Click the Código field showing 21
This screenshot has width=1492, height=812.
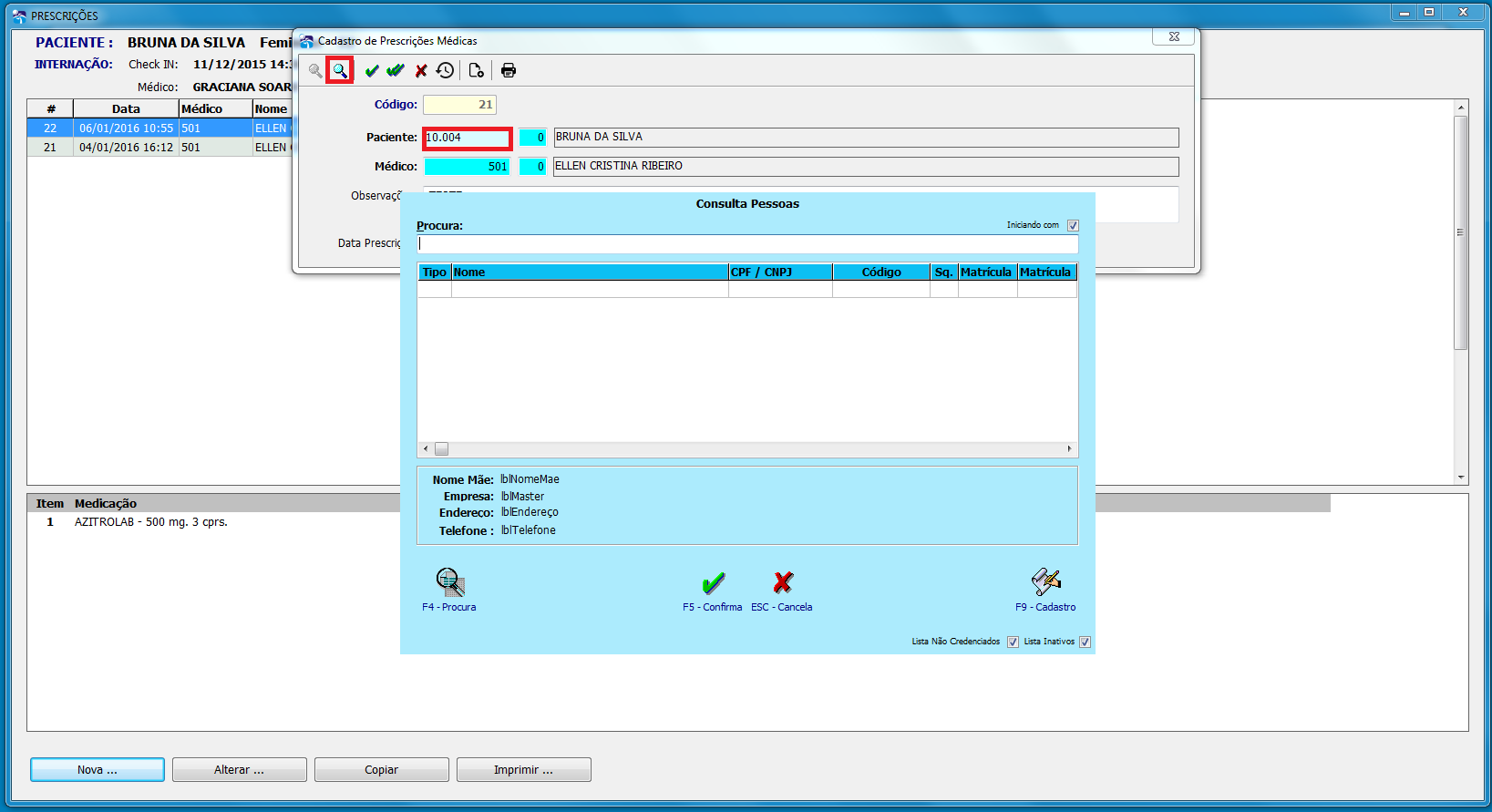tap(459, 105)
